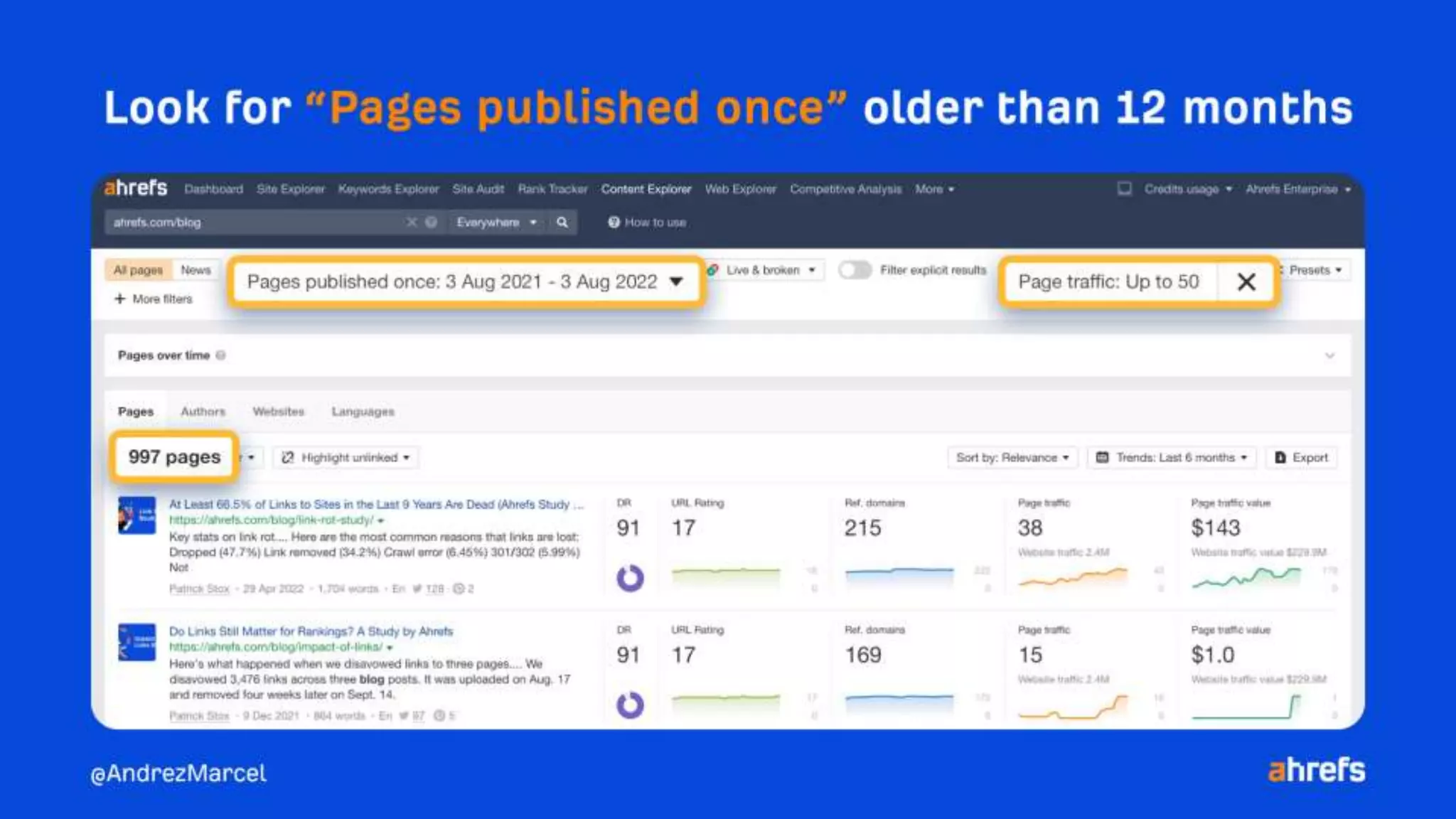Viewport: 1456px width, 819px height.
Task: Select Content Explorer in the top nav
Action: pos(646,189)
